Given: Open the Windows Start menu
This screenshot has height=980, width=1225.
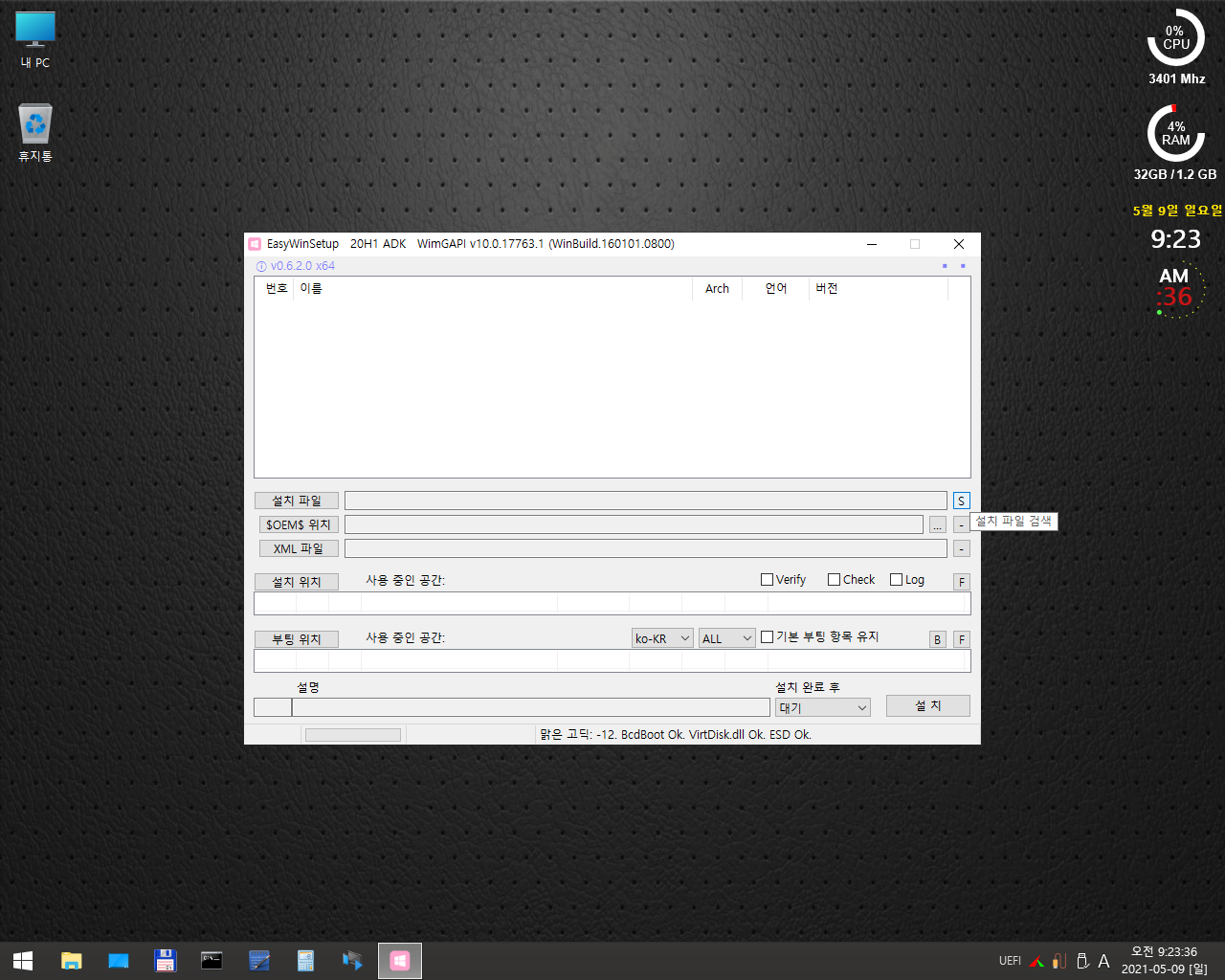Looking at the screenshot, I should 23,961.
